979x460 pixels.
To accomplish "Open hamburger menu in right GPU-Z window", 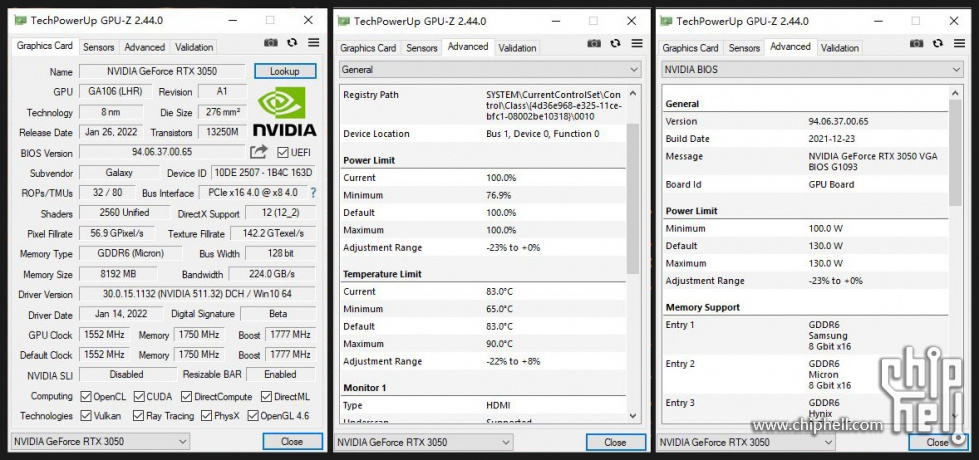I will pos(960,43).
